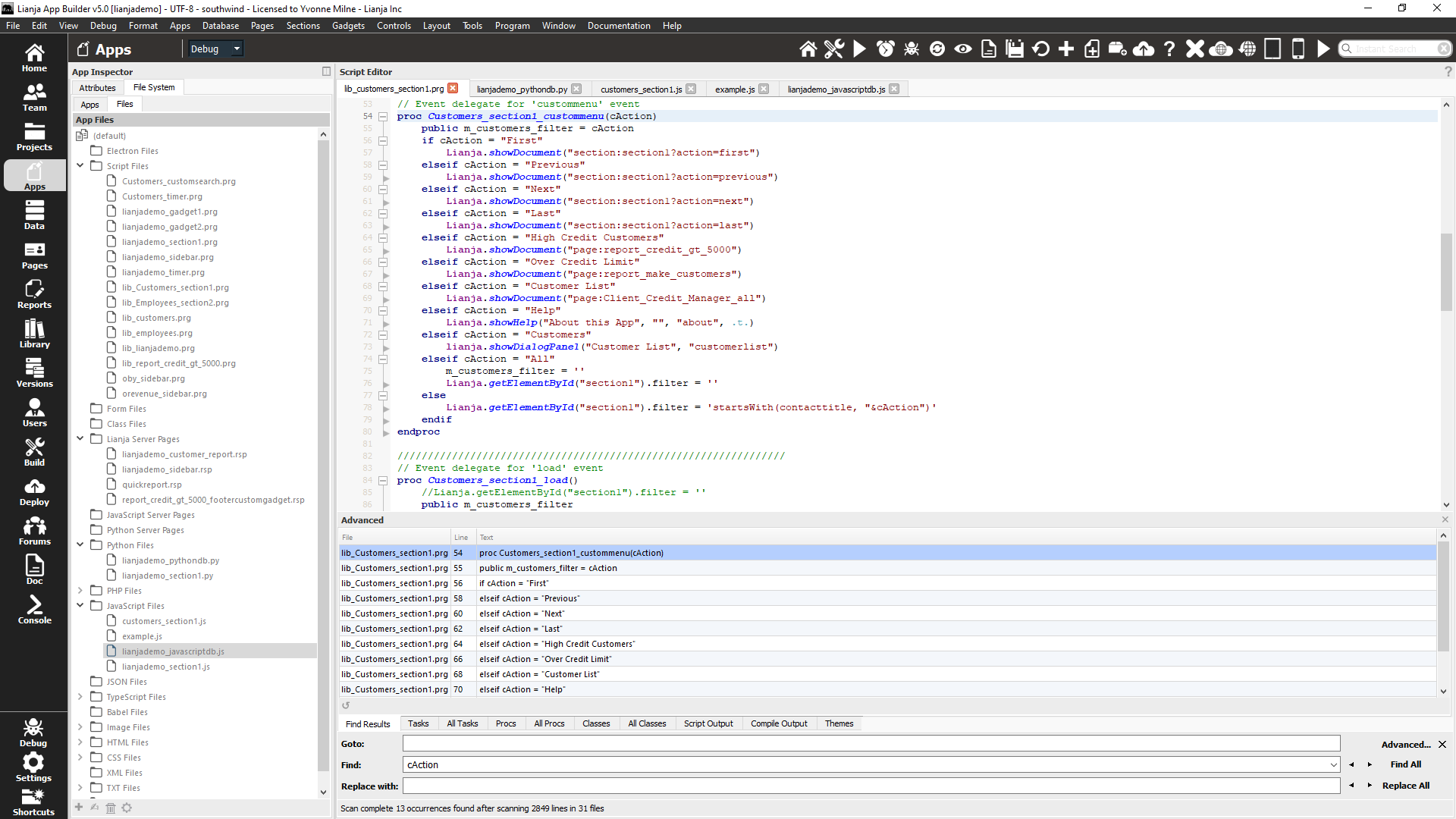Switch to the All Procs tab
This screenshot has width=1456, height=819.
tap(549, 723)
